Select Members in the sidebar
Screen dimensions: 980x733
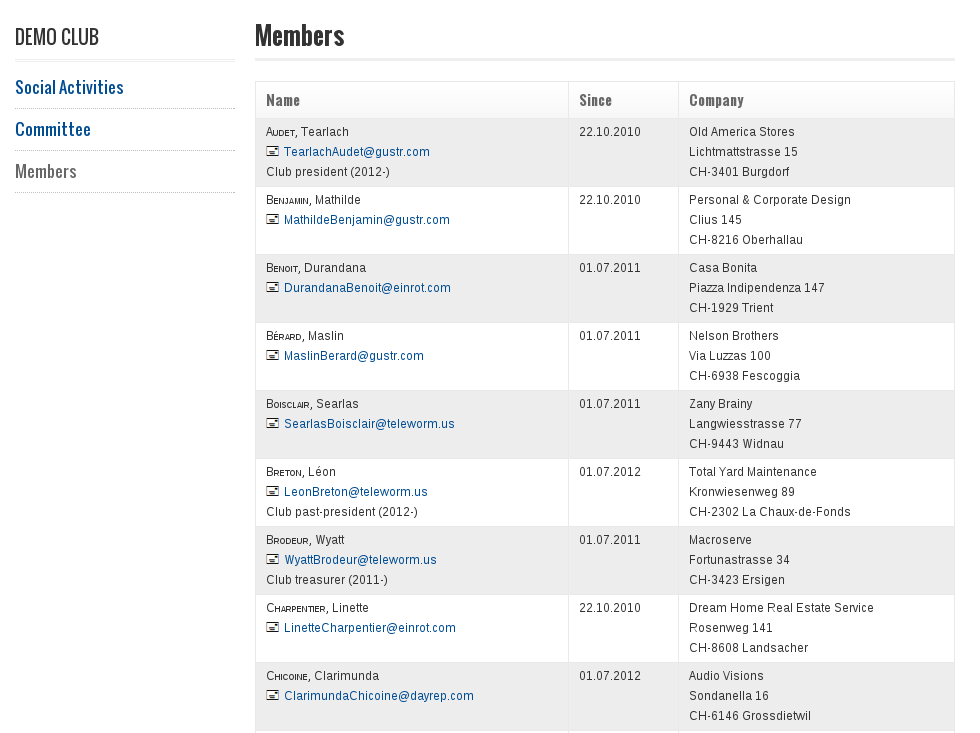pos(46,171)
